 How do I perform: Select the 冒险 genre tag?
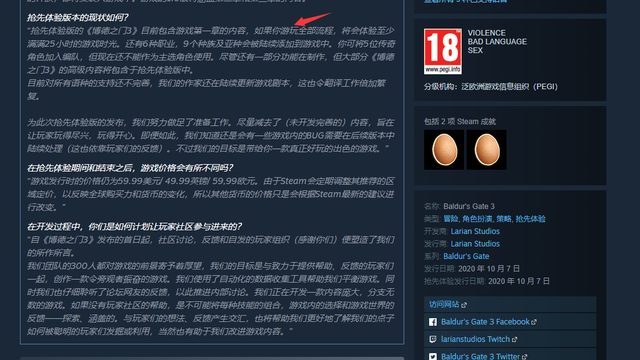(x=451, y=219)
